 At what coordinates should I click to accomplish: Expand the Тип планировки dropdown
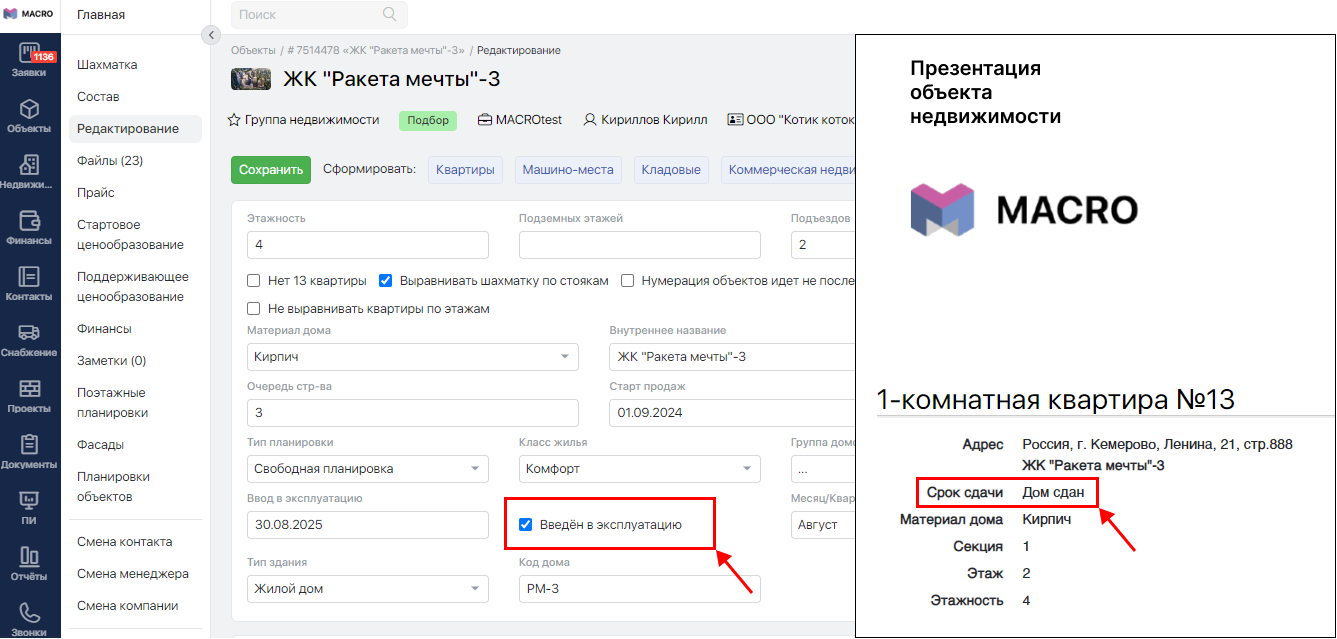tap(367, 469)
